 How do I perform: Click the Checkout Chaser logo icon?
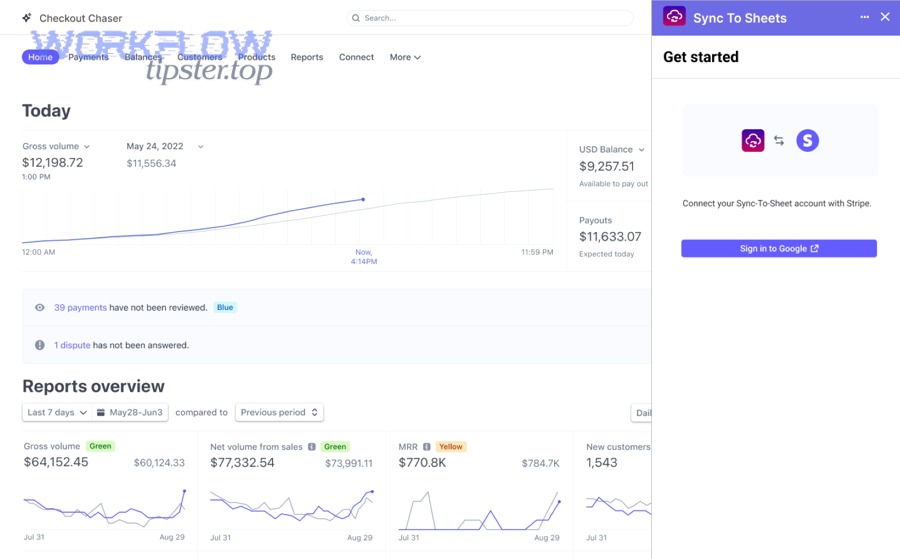(x=27, y=18)
